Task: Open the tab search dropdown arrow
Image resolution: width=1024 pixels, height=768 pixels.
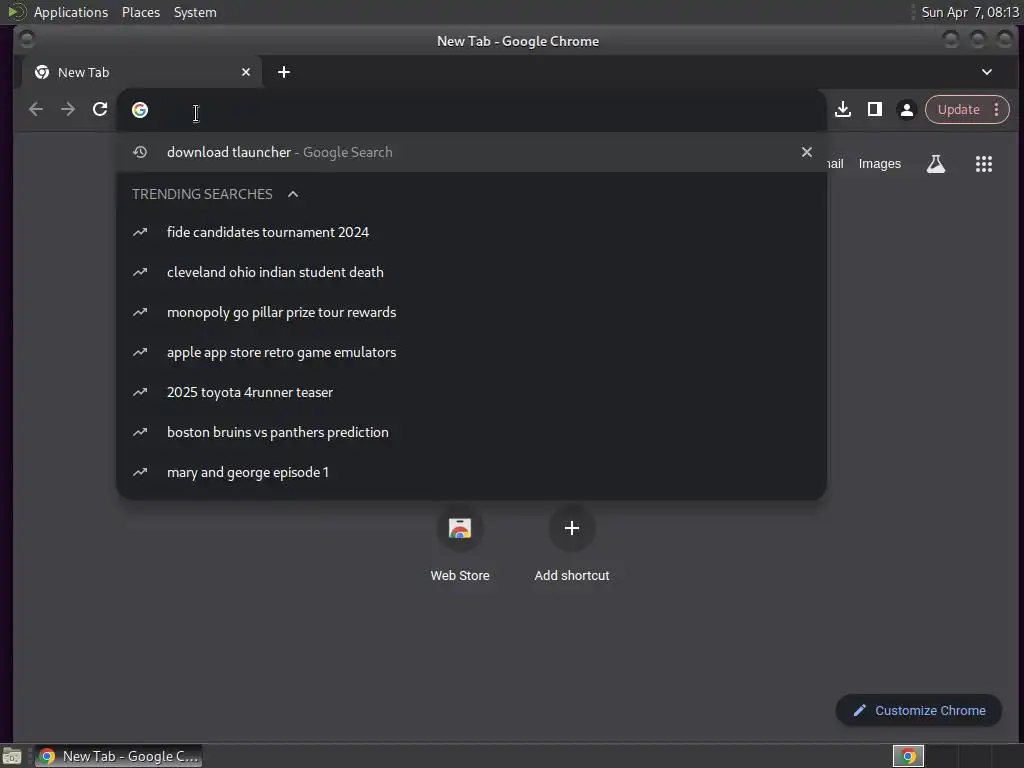Action: click(987, 72)
